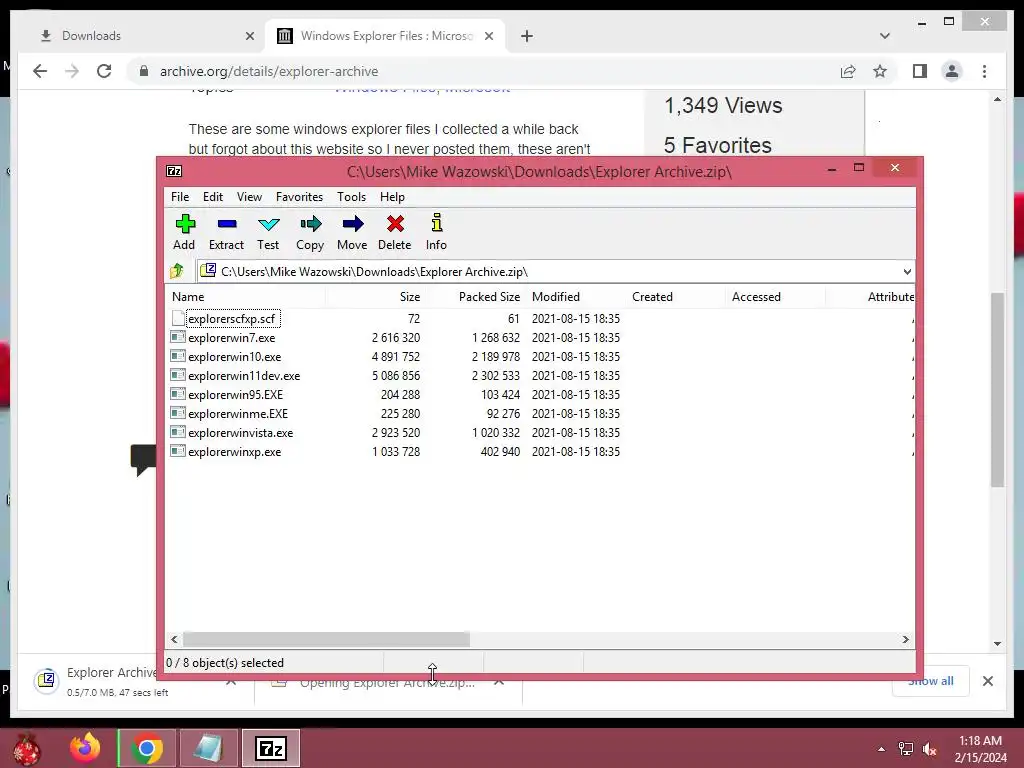Select explorerwin11dev.exe row
Viewport: 1024px width, 768px height.
[540, 376]
